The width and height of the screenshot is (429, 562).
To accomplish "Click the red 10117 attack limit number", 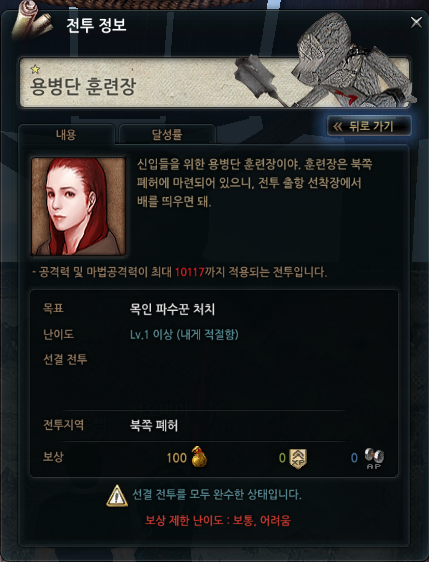I will click(189, 272).
